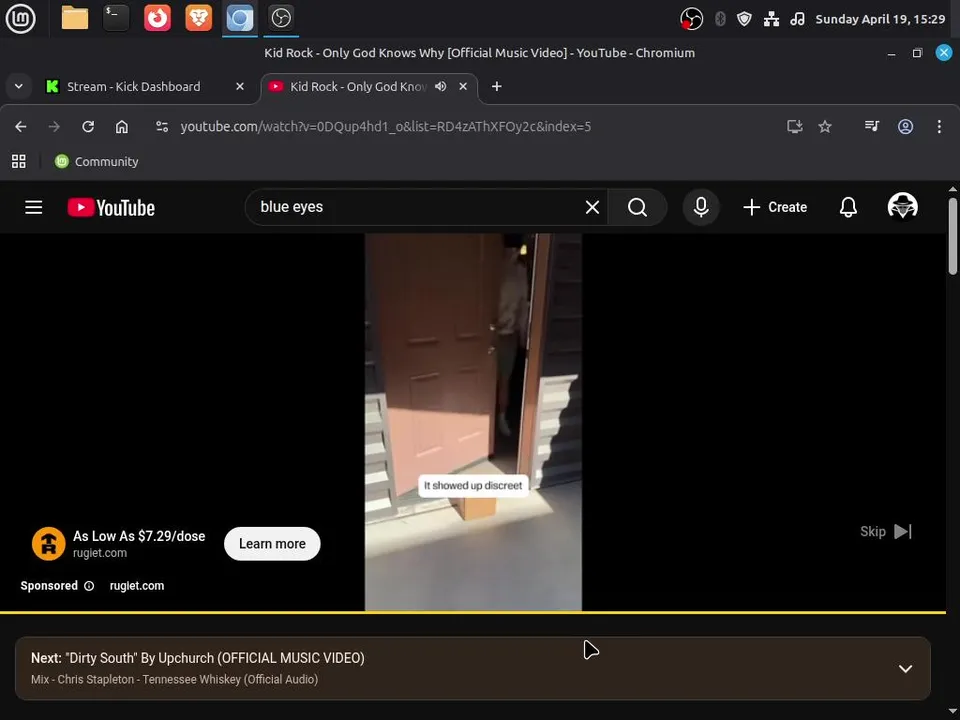Close the Kick Dashboard tab
This screenshot has width=960, height=720.
click(240, 86)
